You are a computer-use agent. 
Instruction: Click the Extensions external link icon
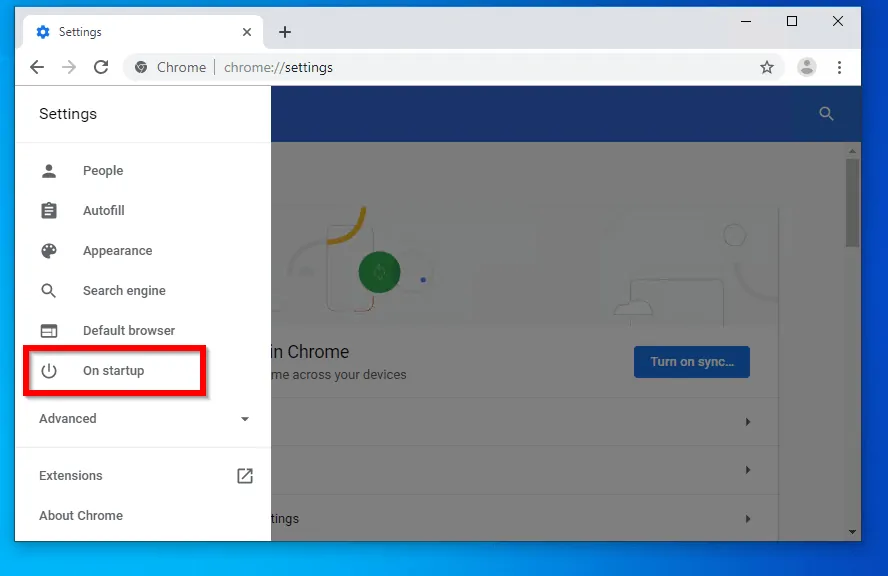pyautogui.click(x=244, y=476)
